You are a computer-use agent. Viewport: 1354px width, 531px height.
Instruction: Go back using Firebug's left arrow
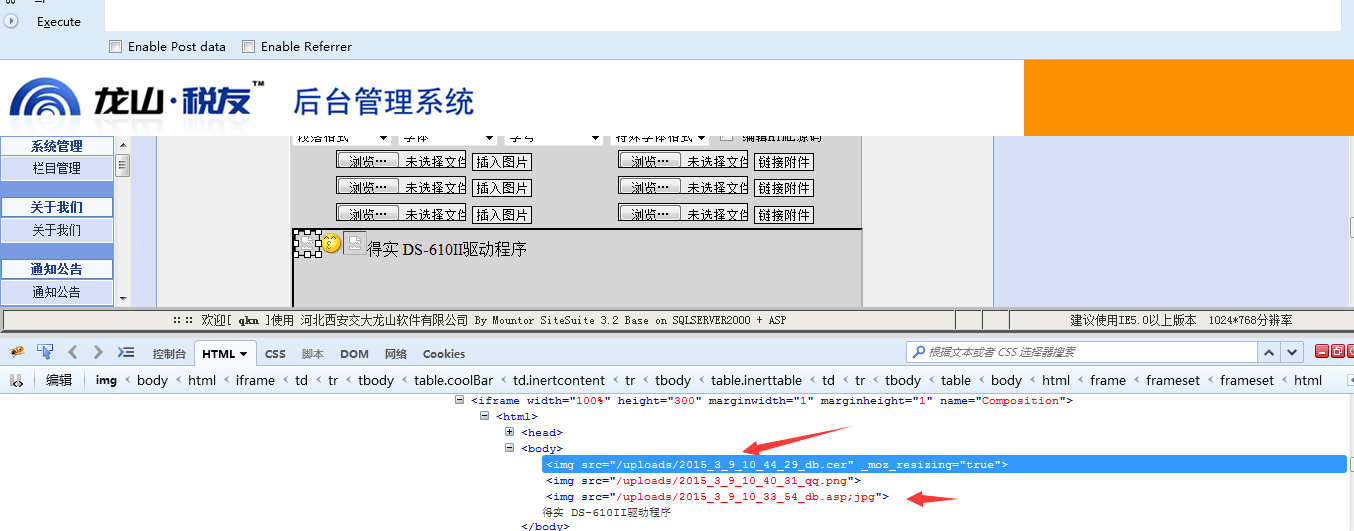[x=72, y=352]
